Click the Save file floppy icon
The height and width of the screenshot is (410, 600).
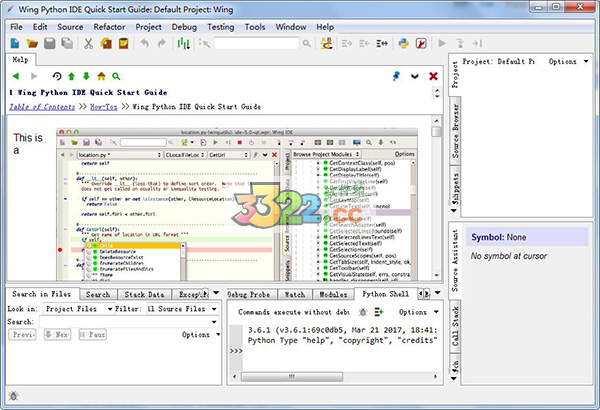[50, 44]
